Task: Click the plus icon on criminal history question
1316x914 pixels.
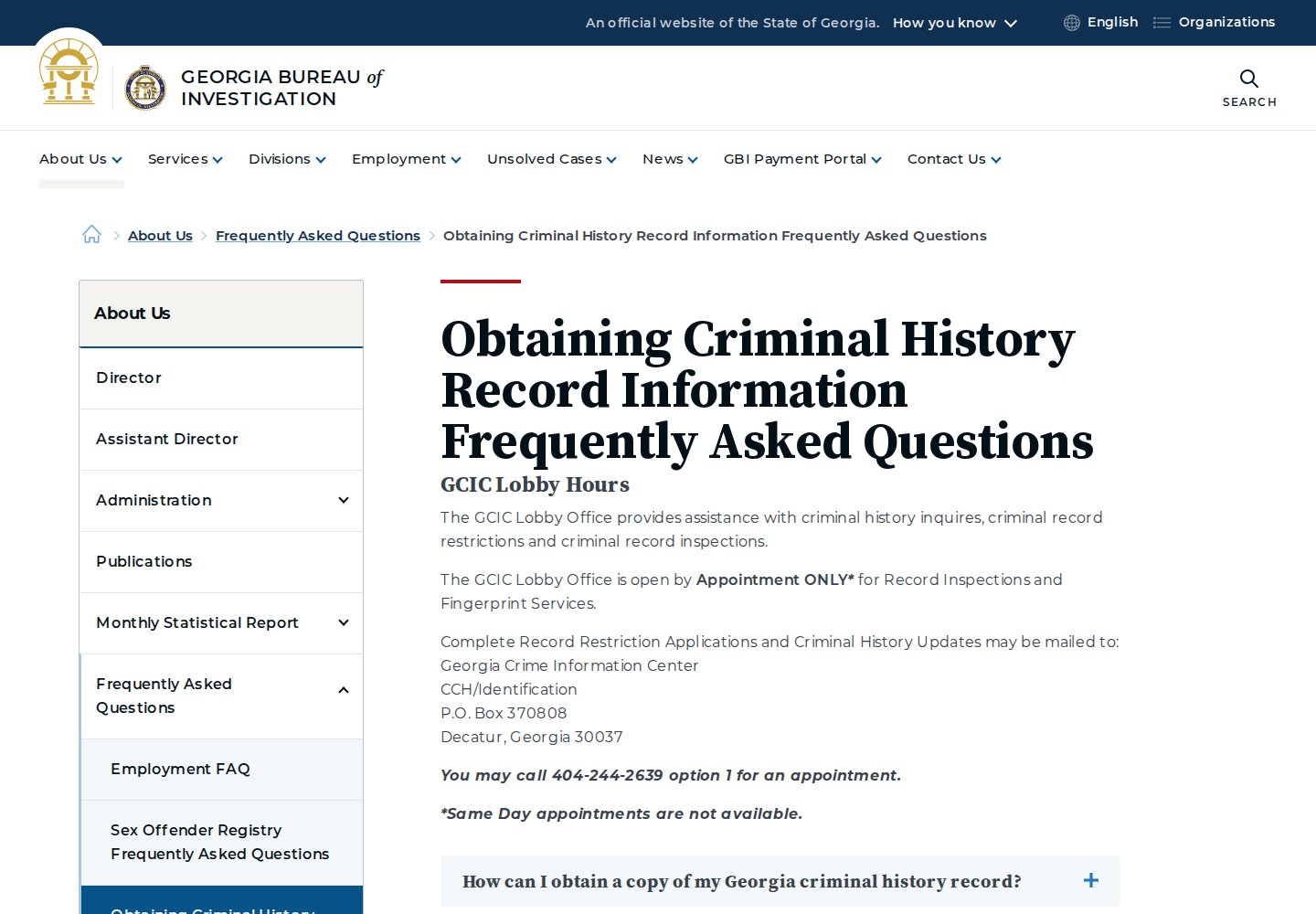Action: pyautogui.click(x=1090, y=880)
